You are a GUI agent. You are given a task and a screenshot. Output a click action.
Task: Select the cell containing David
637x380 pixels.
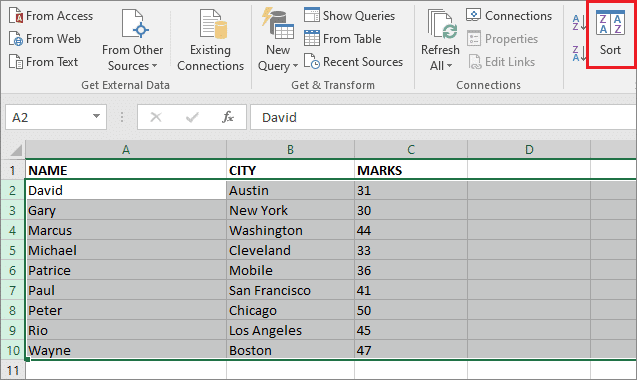pos(126,190)
